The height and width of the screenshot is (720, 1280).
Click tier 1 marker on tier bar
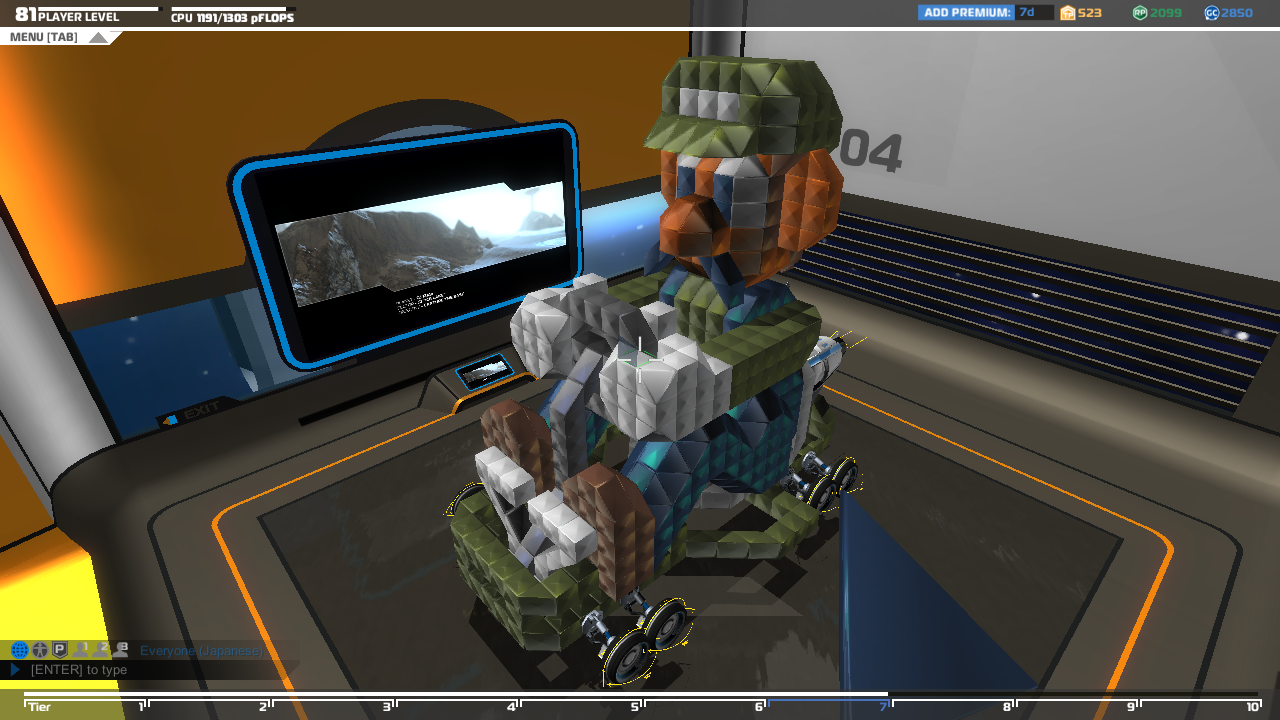(x=143, y=706)
